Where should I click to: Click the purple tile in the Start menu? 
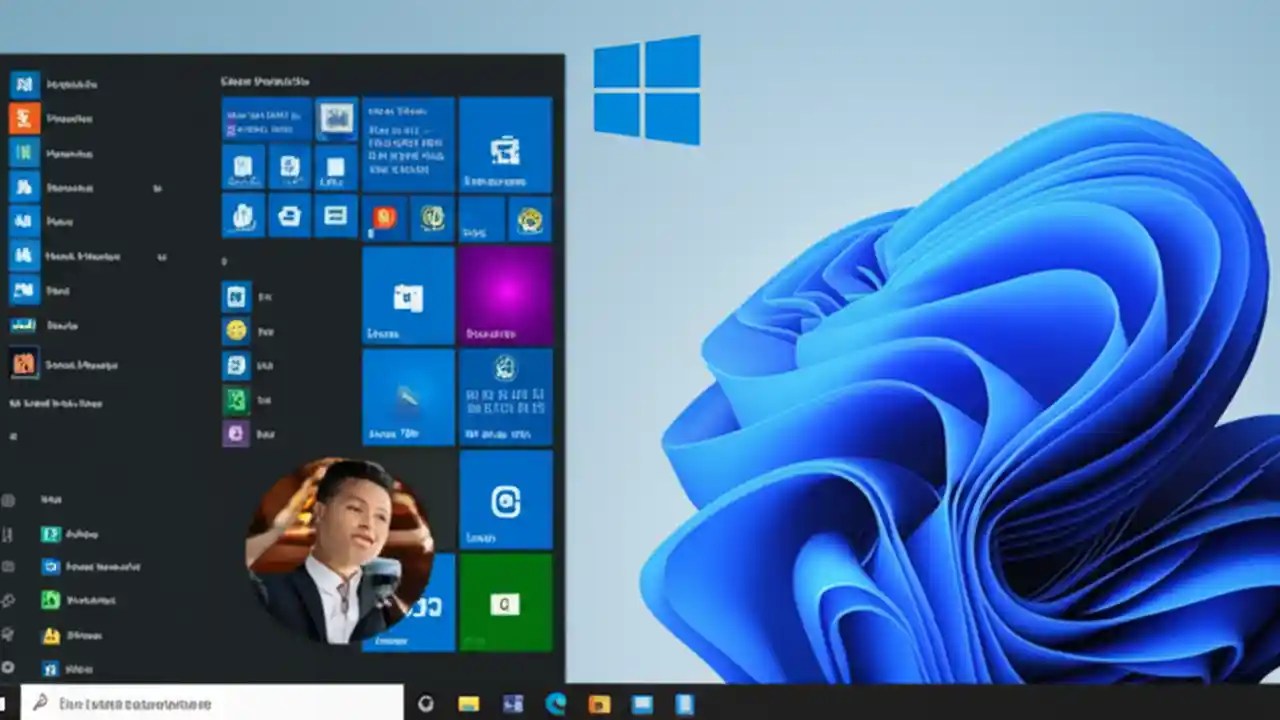pos(505,295)
